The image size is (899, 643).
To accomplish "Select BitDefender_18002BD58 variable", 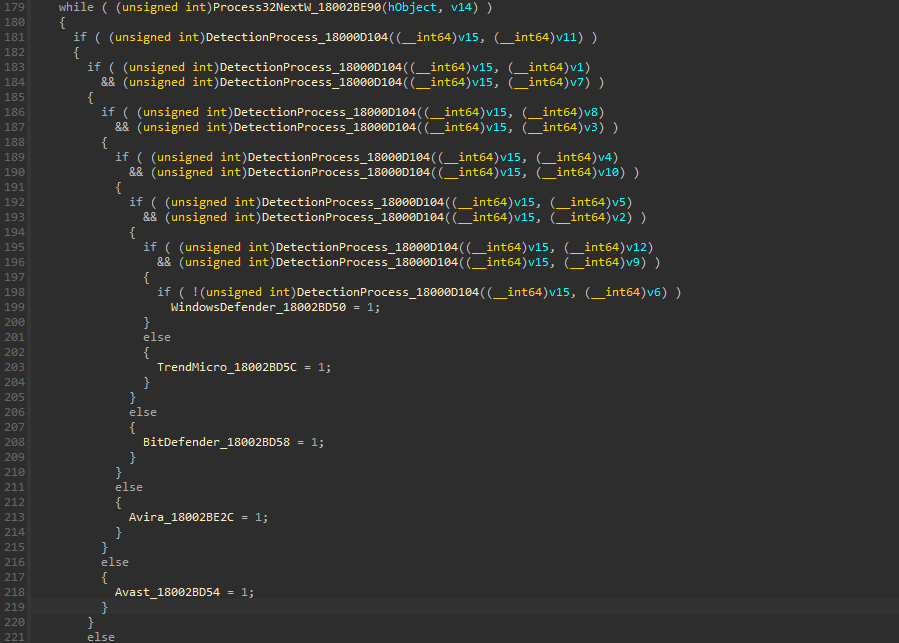I will [217, 442].
